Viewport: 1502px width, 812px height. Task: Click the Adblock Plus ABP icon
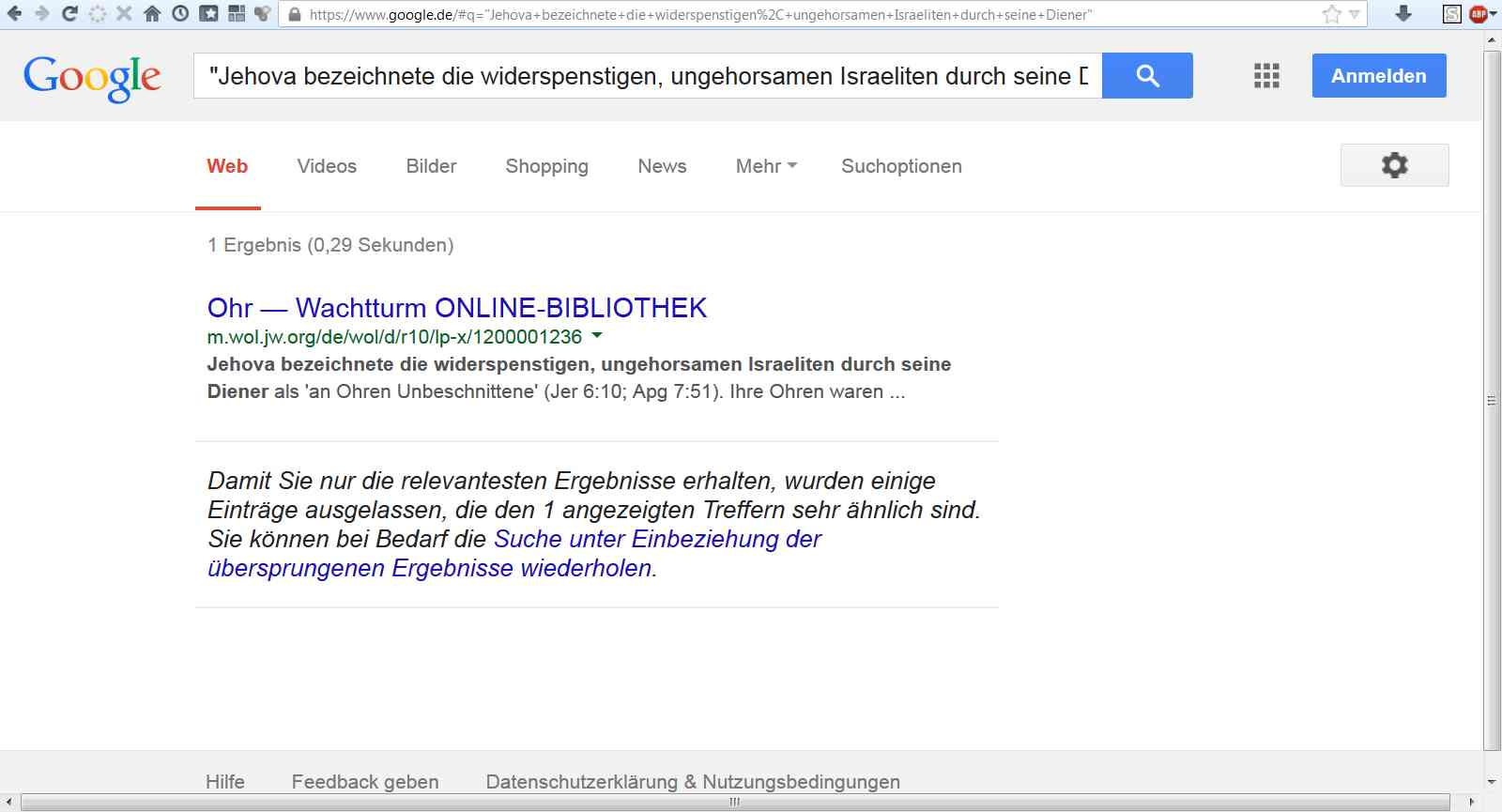point(1479,14)
